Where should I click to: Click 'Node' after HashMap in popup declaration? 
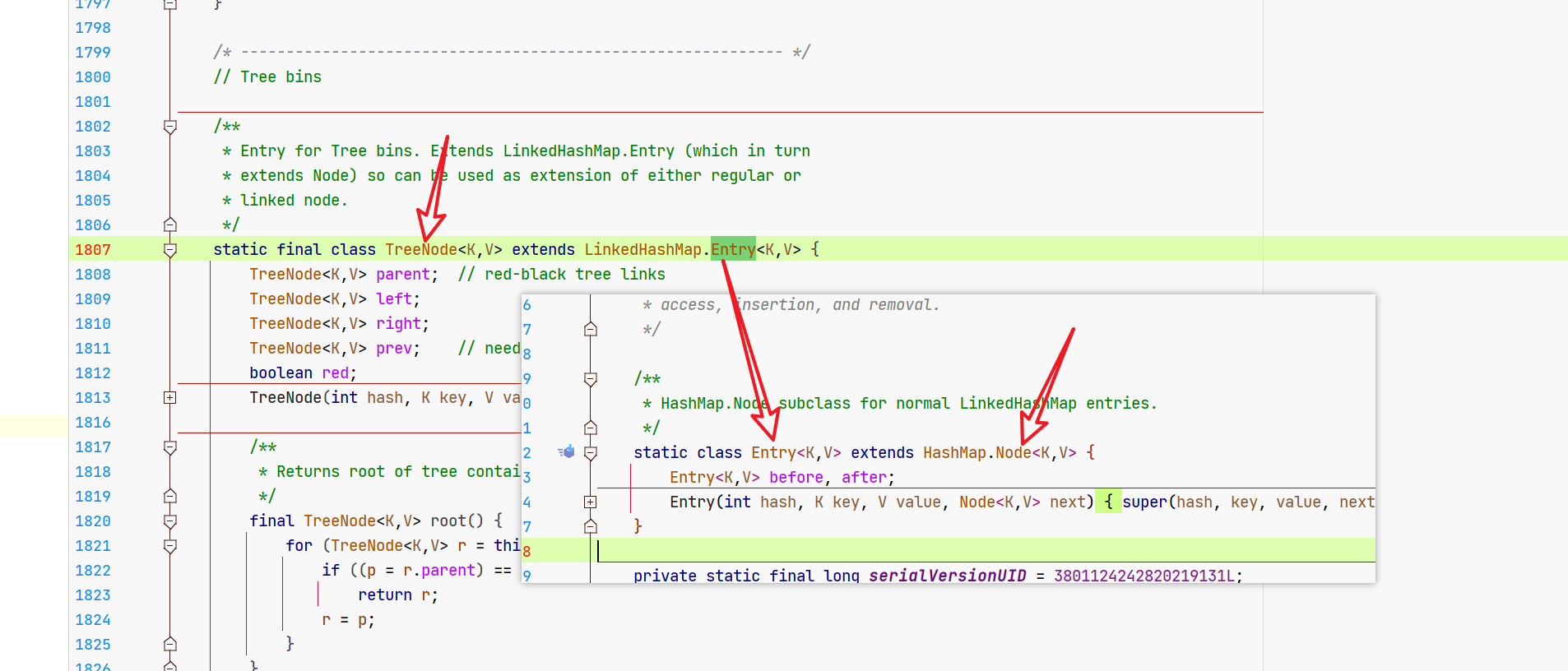tap(1014, 452)
